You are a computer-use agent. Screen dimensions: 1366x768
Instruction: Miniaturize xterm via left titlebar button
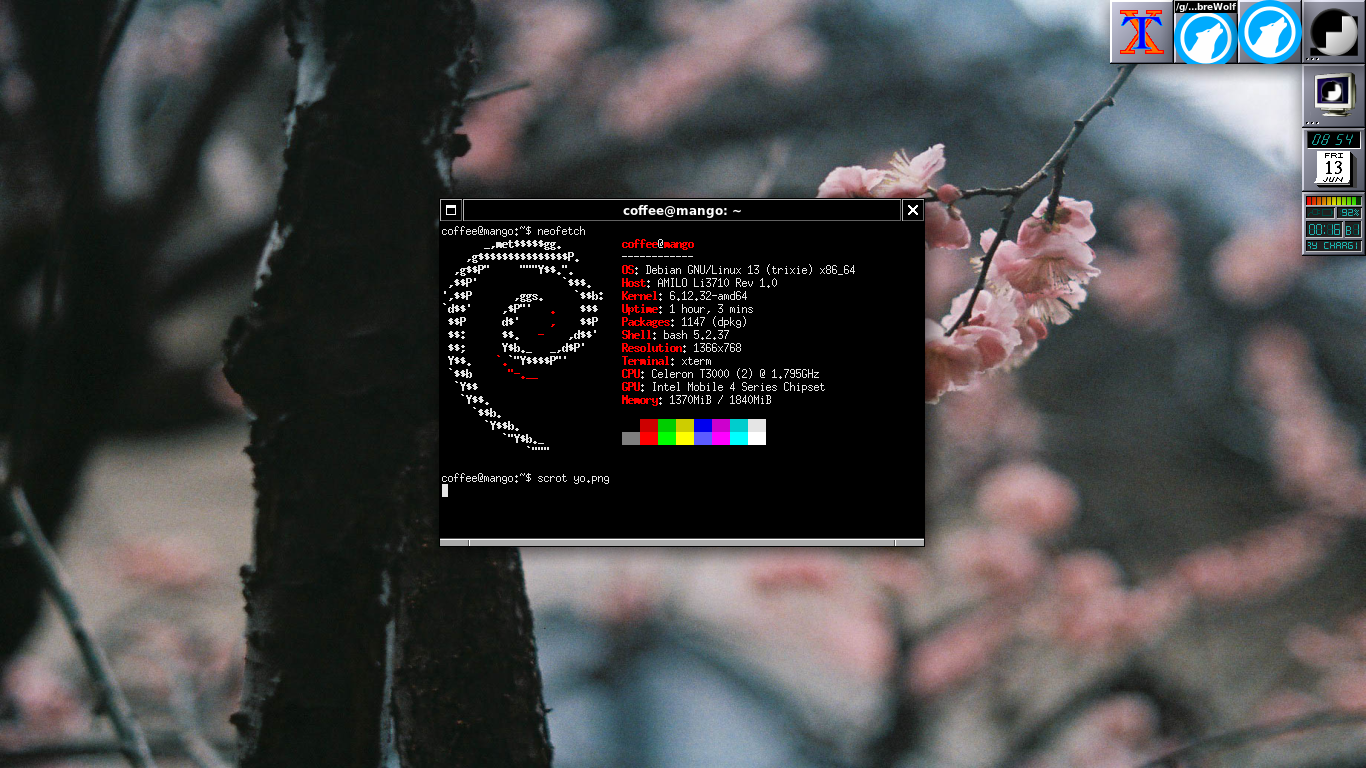tap(450, 210)
